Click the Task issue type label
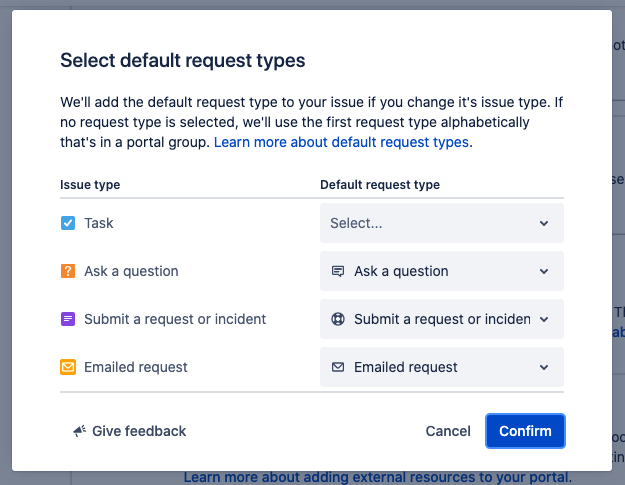 click(x=98, y=223)
